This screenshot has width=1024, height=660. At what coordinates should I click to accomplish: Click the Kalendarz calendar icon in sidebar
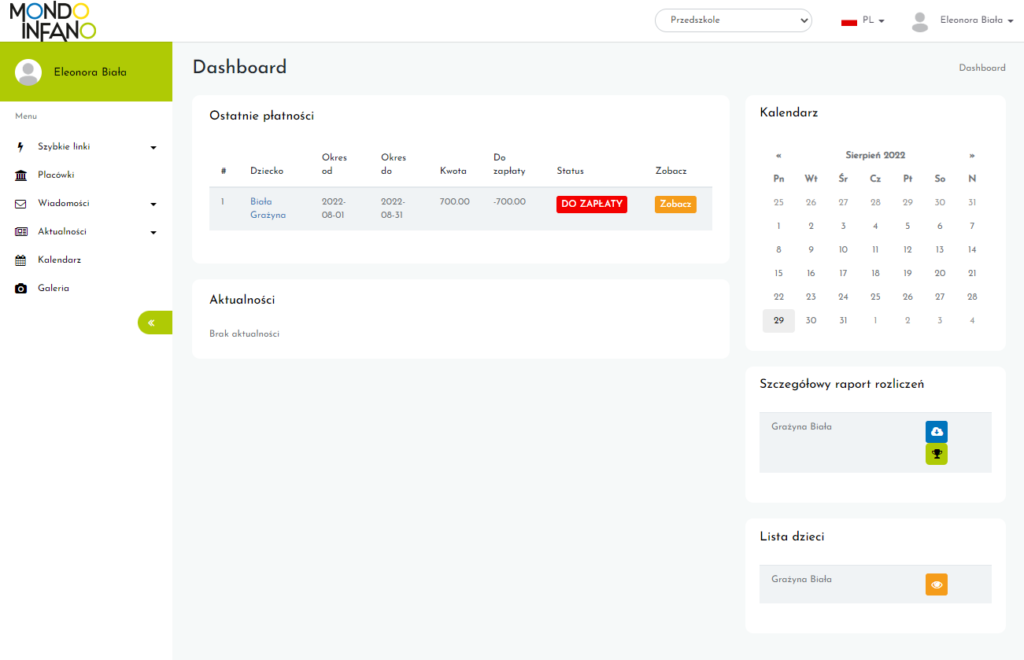(x=21, y=260)
